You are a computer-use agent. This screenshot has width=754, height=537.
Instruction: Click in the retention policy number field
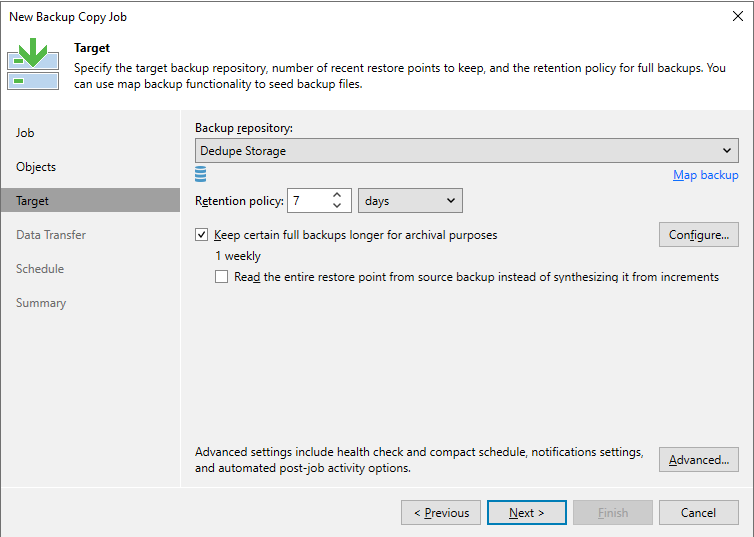coord(306,201)
